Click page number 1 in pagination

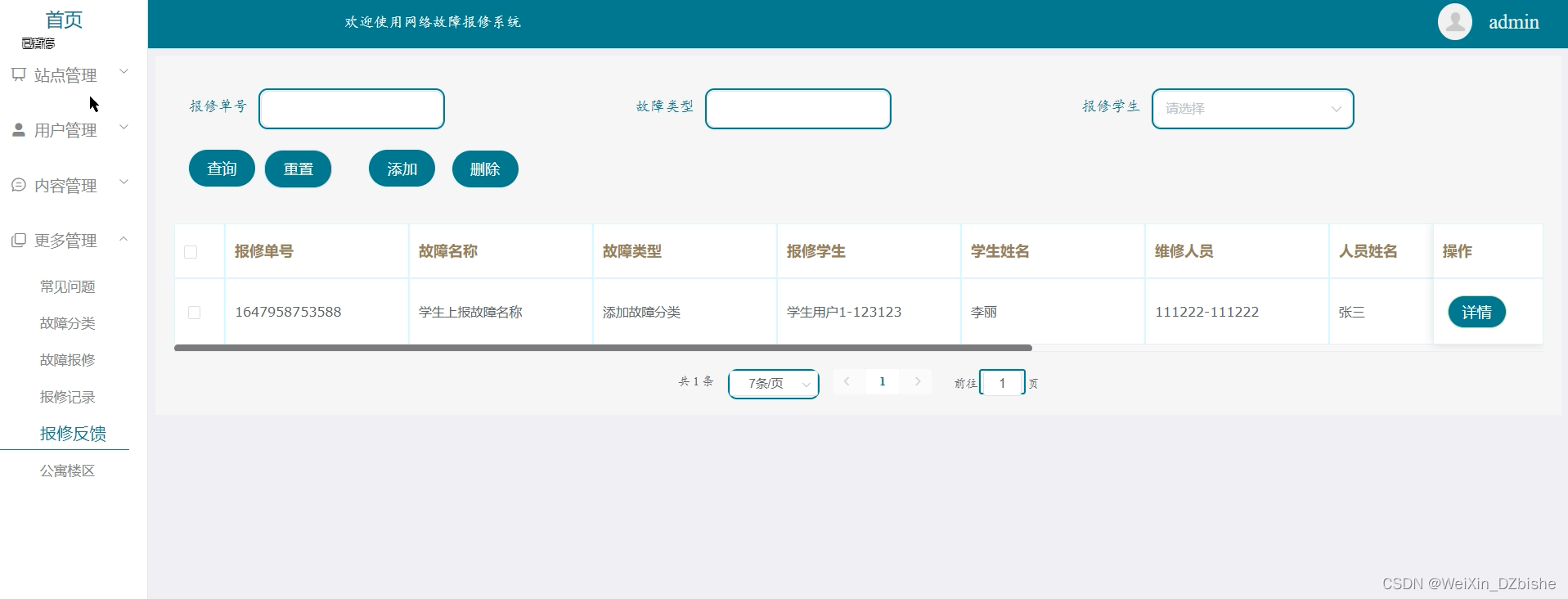[x=882, y=381]
